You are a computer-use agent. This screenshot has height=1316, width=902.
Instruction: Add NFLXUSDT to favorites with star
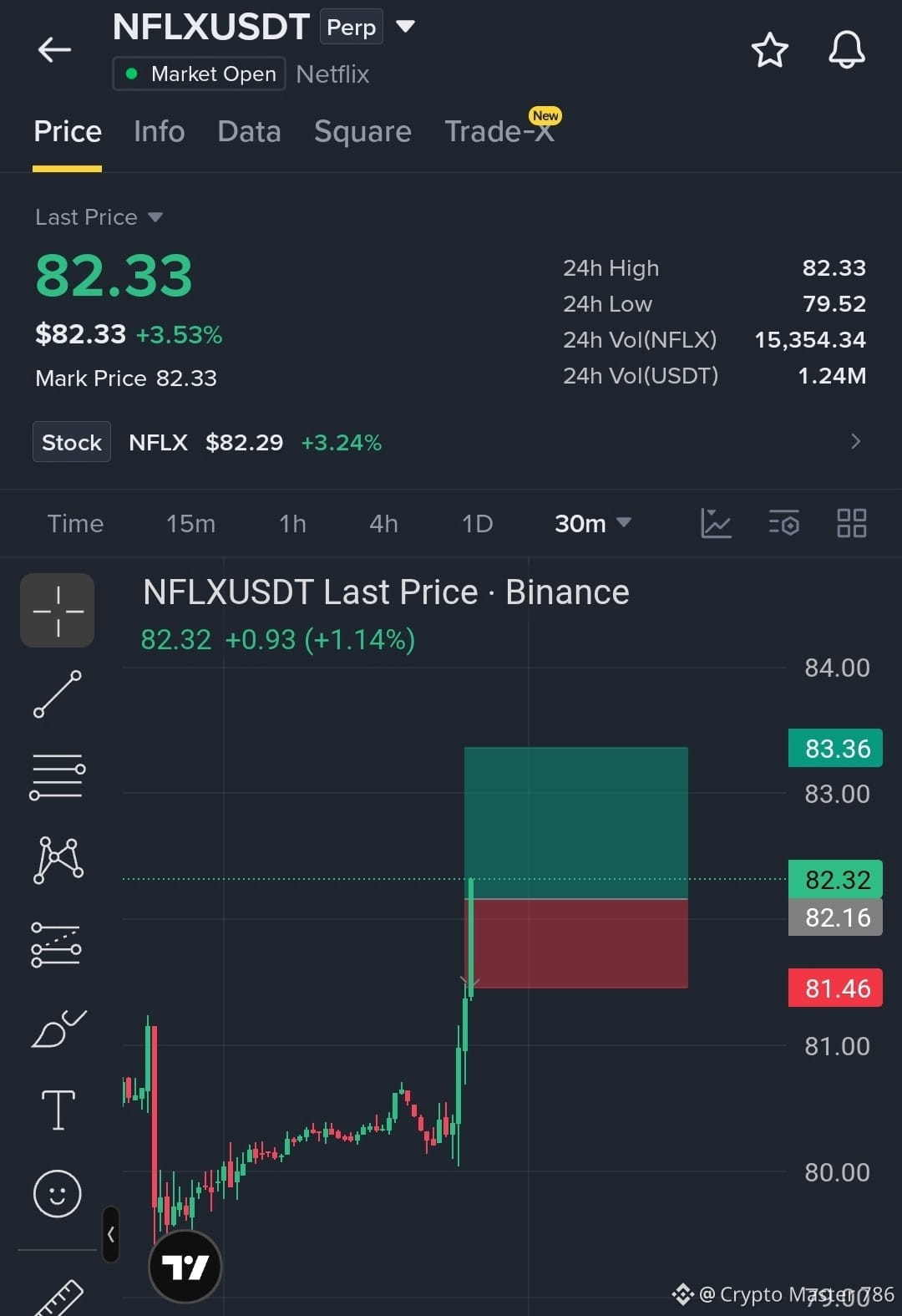(x=769, y=50)
